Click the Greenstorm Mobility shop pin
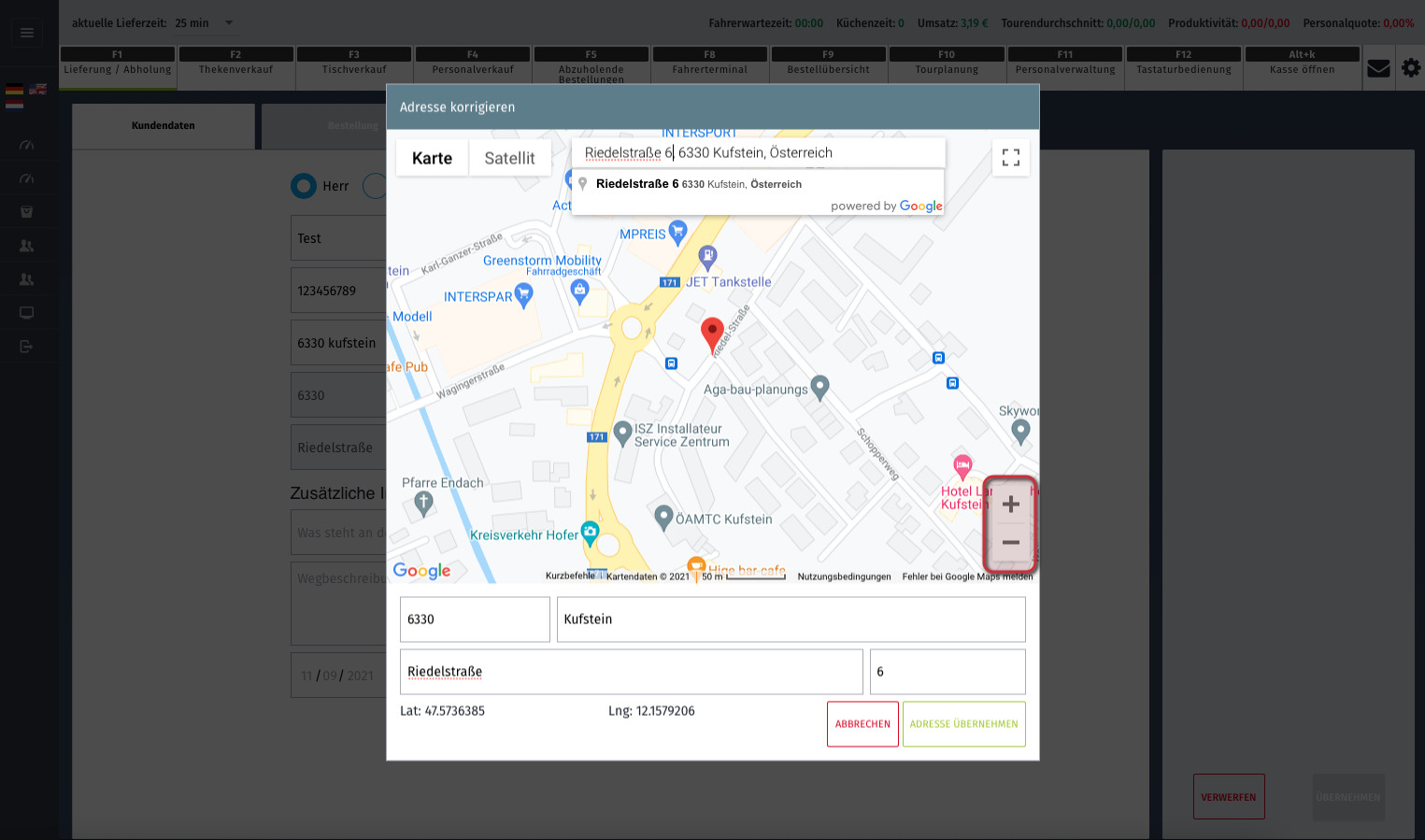Image resolution: width=1425 pixels, height=840 pixels. click(x=580, y=292)
